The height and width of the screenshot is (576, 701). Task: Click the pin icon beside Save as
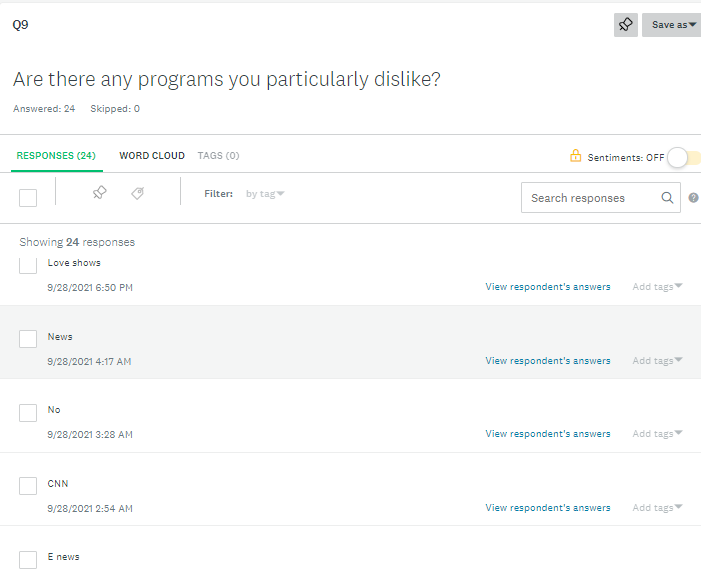626,25
